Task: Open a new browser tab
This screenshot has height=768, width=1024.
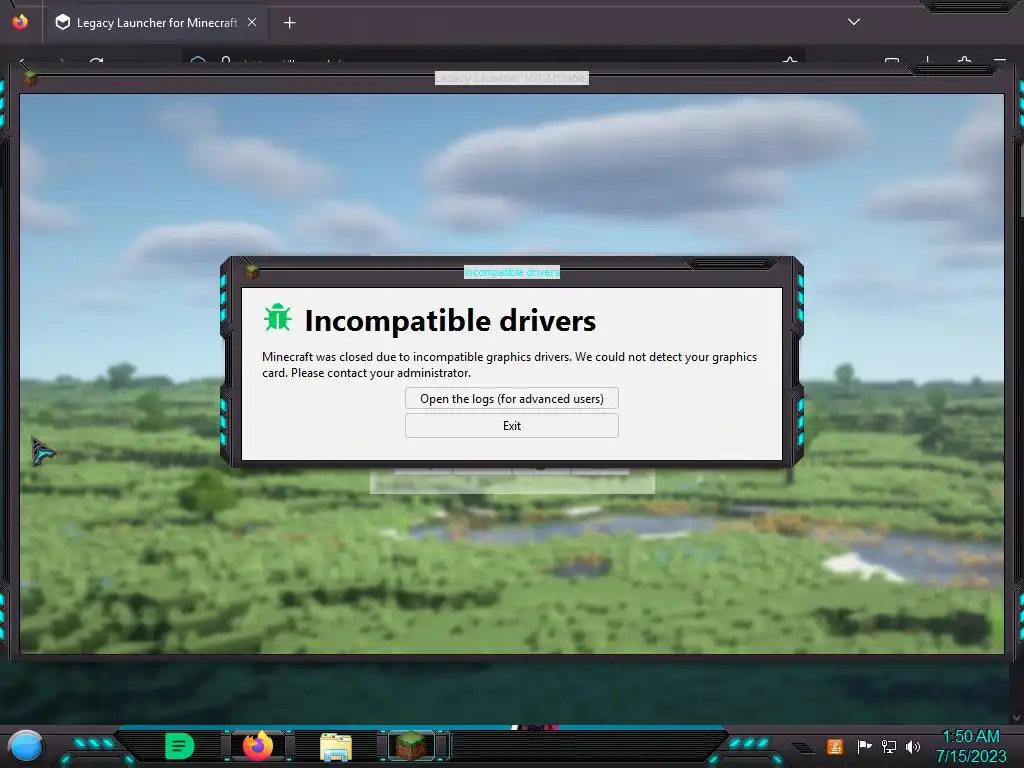Action: (x=289, y=23)
